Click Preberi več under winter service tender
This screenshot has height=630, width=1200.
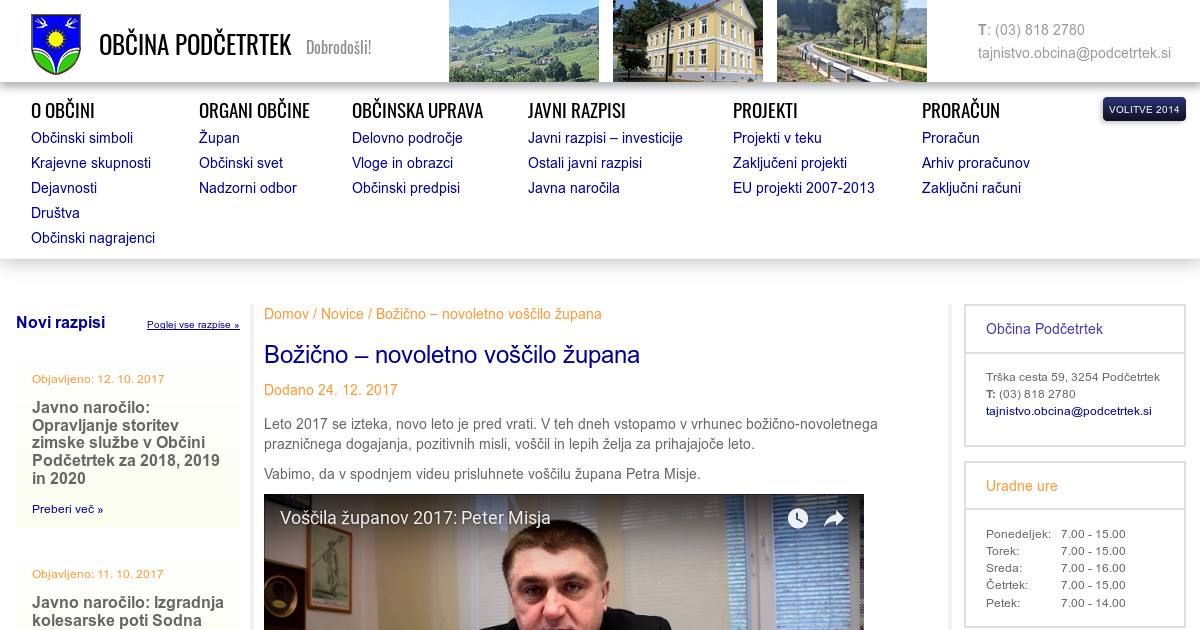coord(67,509)
